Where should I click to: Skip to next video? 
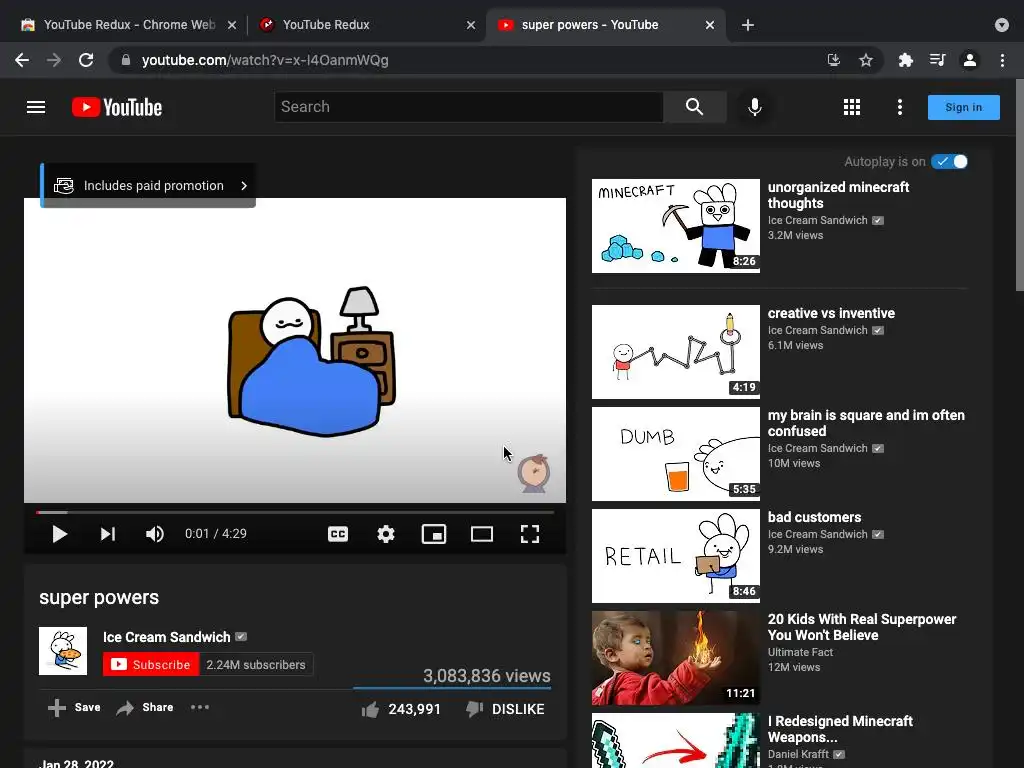(x=108, y=534)
